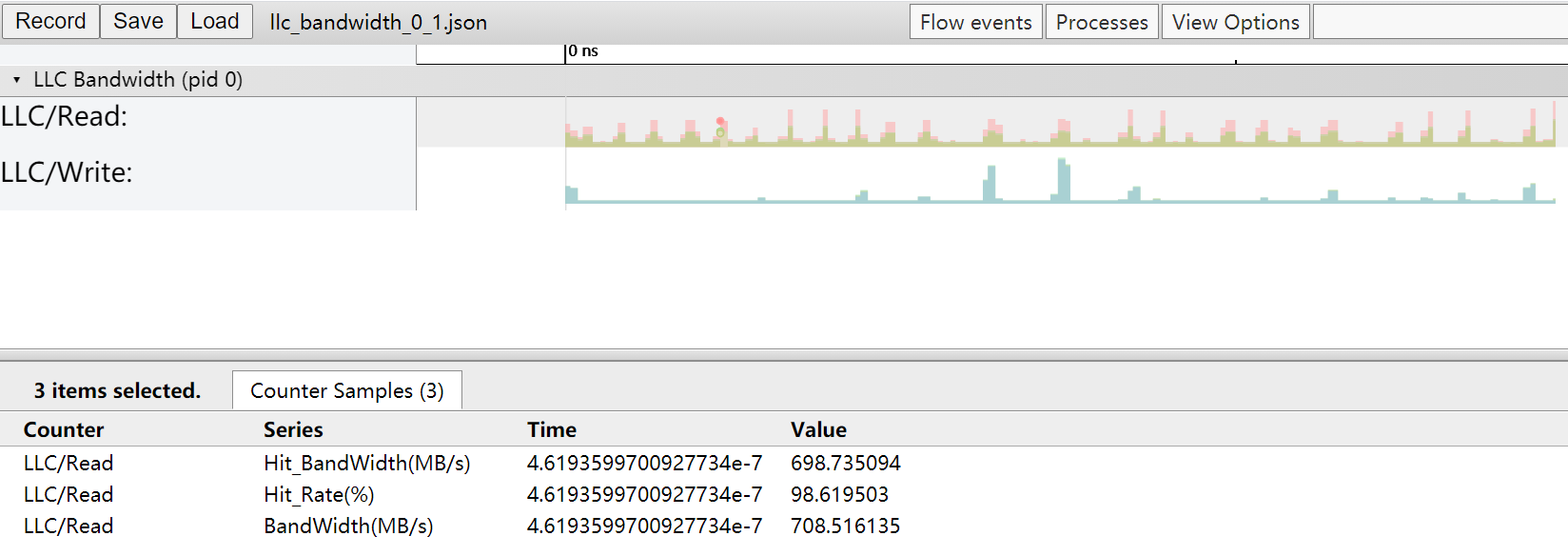This screenshot has width=1568, height=556.
Task: Open the Flow events menu
Action: (x=976, y=22)
